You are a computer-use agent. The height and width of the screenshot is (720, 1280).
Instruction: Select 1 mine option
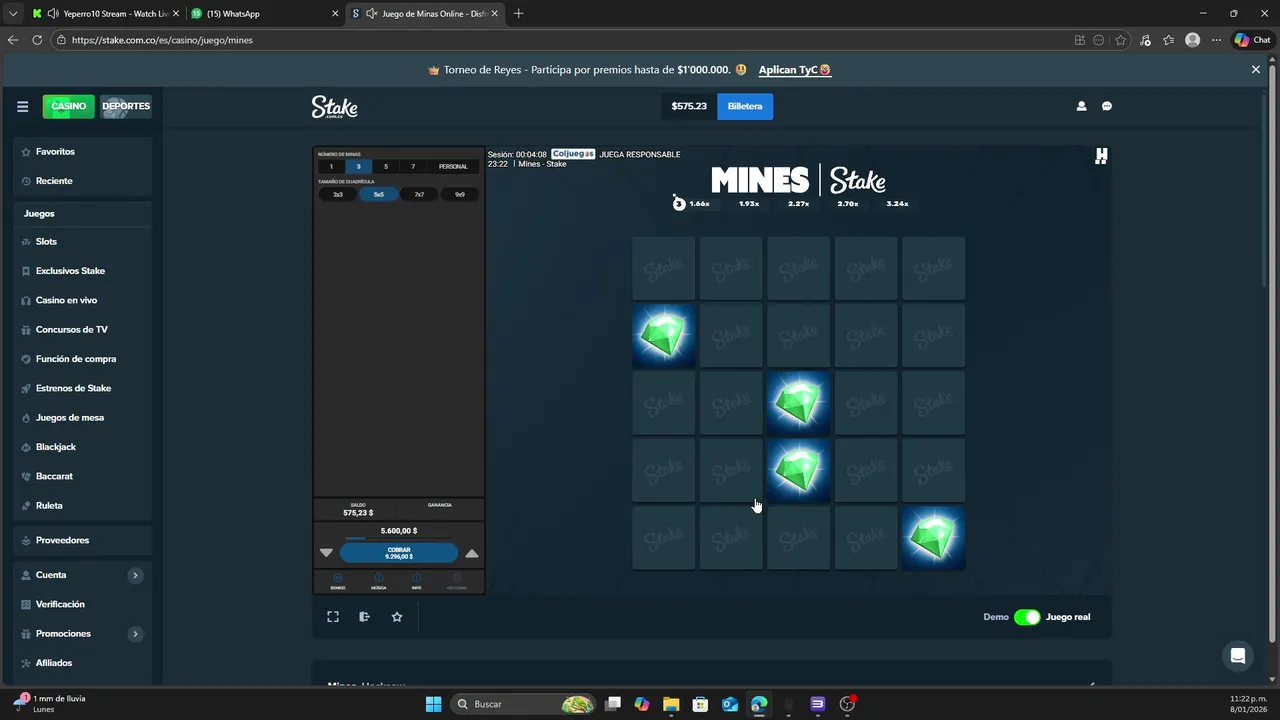click(331, 167)
